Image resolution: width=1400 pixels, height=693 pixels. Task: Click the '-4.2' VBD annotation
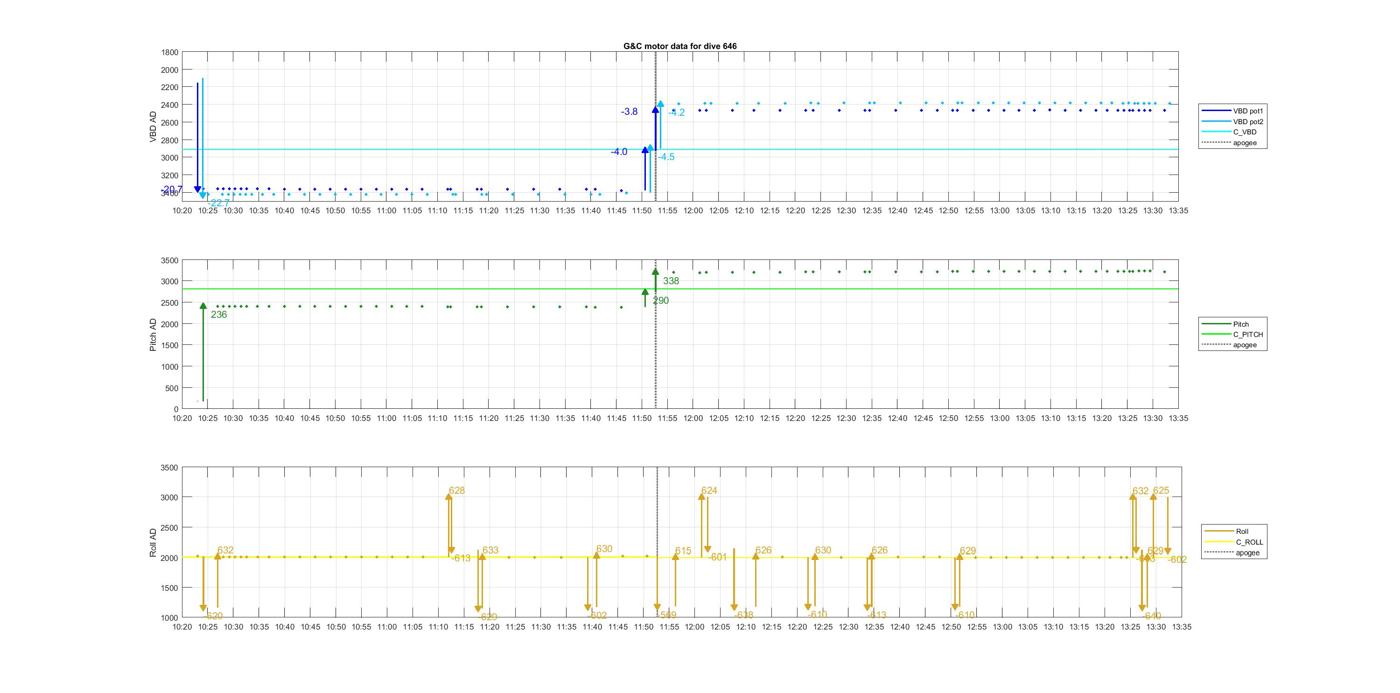[677, 113]
